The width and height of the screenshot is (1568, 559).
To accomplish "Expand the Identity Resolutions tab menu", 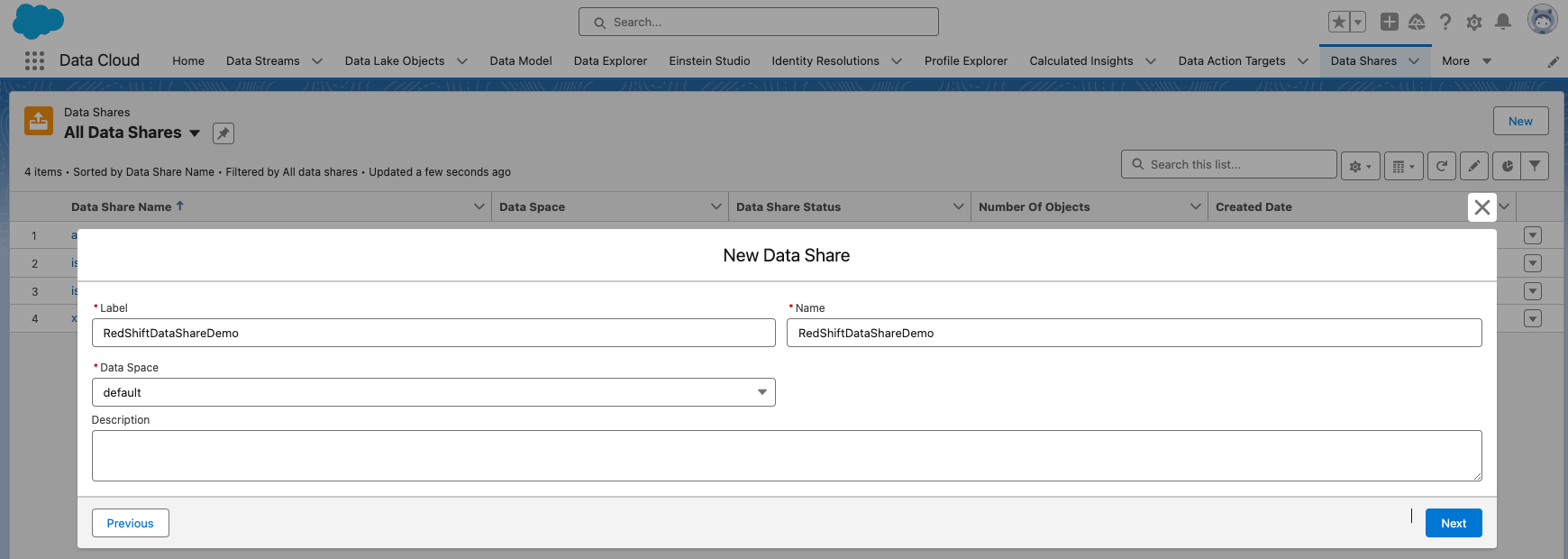I will [x=897, y=61].
